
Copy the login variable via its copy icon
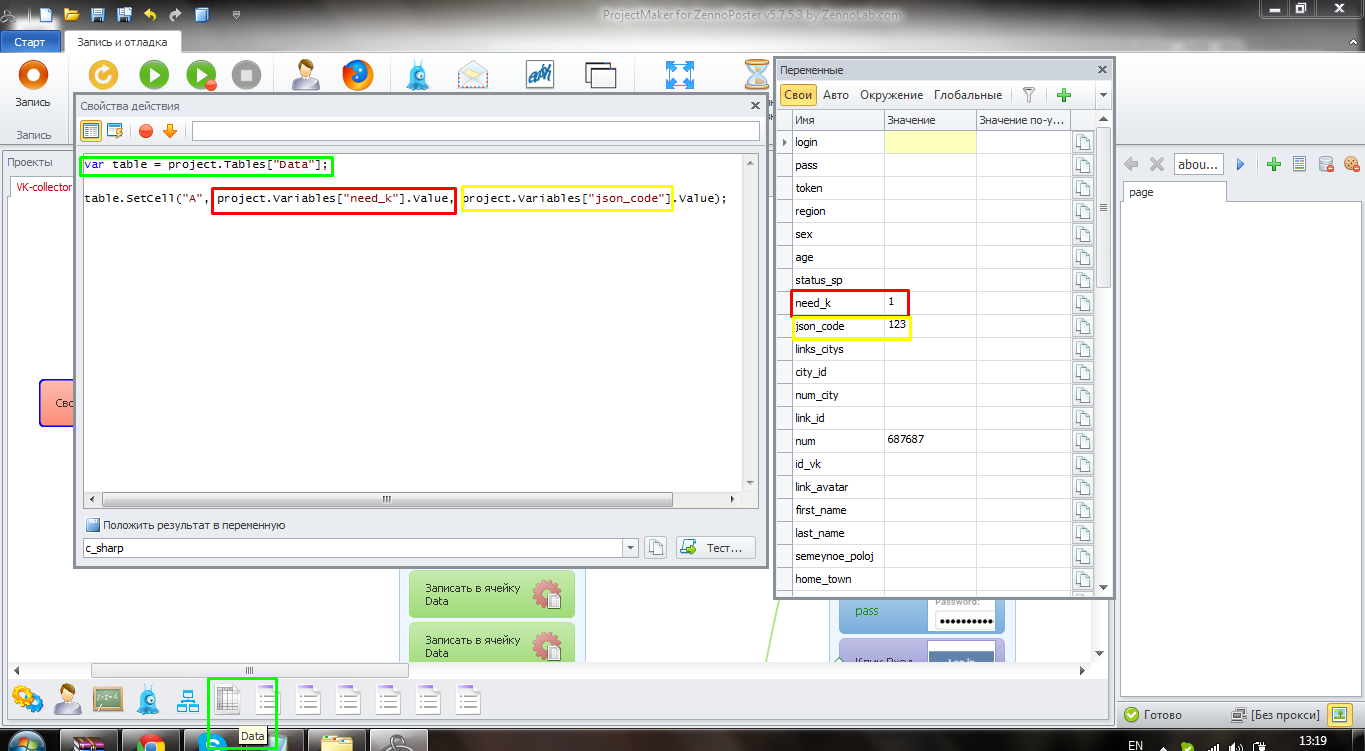1082,142
